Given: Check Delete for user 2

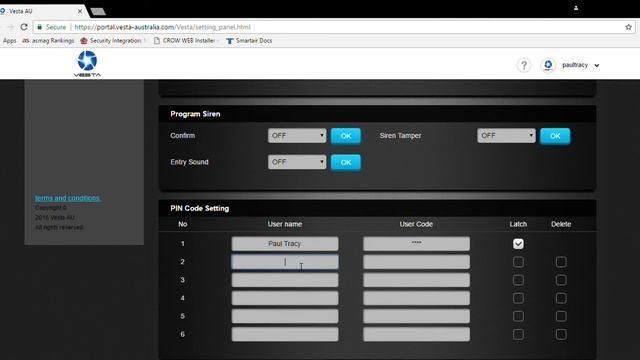Looking at the screenshot, I should coord(561,262).
